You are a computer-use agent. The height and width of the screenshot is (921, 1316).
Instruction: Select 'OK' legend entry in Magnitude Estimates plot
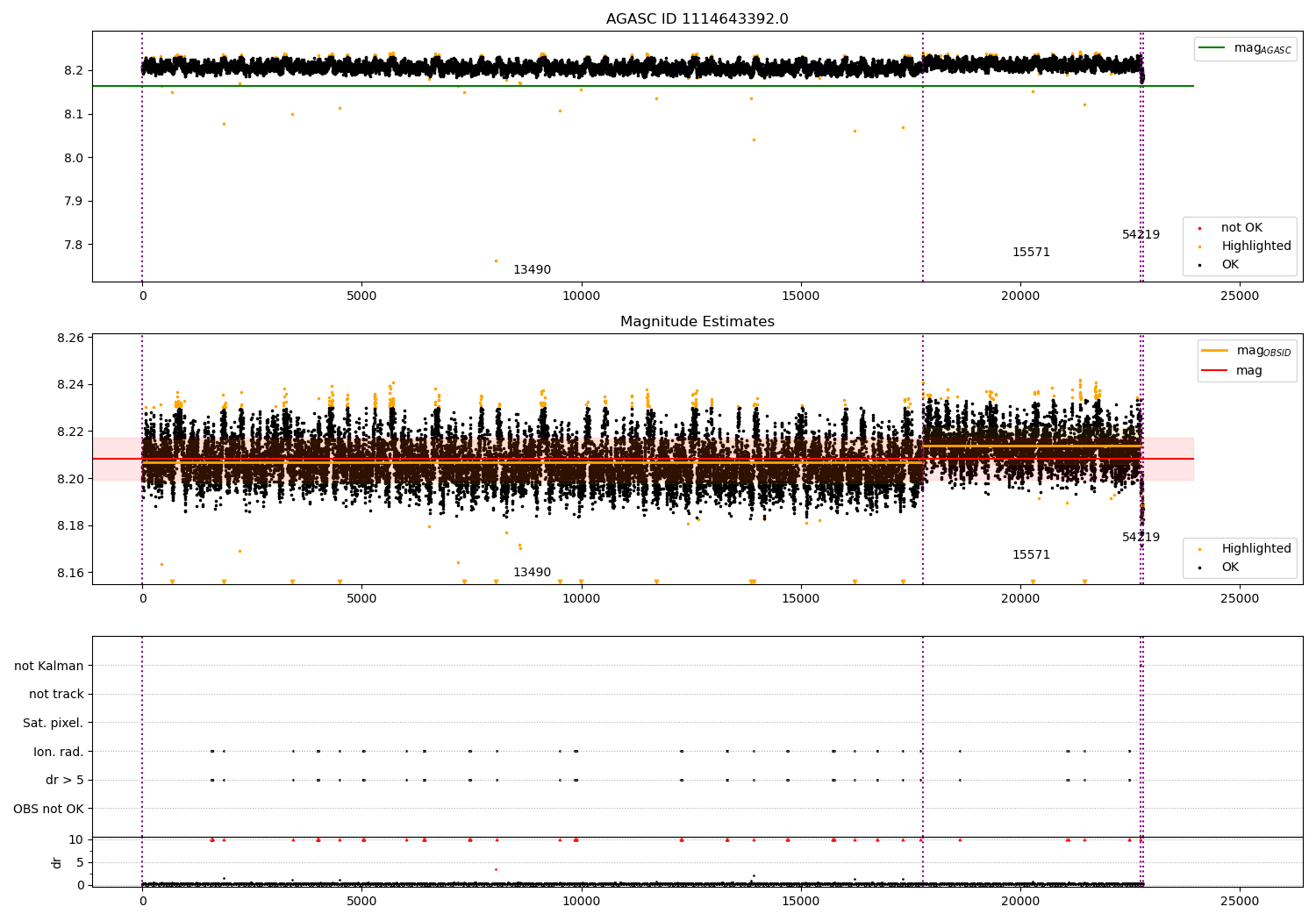coord(1230,568)
